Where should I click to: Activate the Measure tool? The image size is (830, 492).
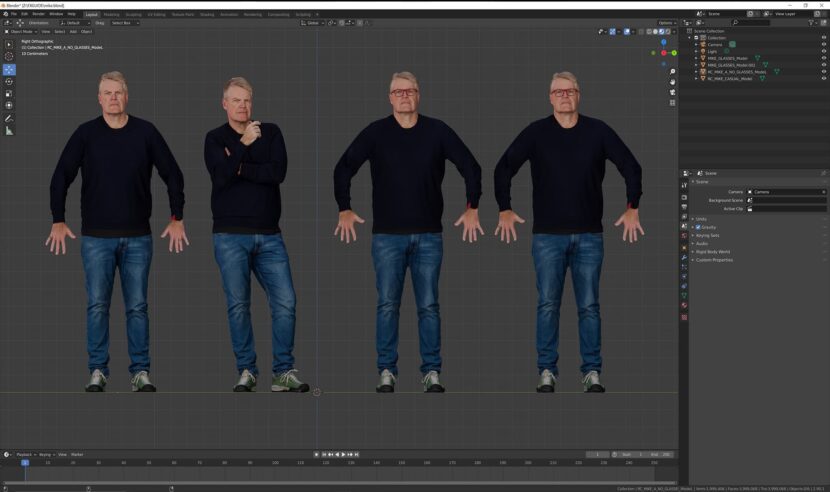[x=9, y=130]
